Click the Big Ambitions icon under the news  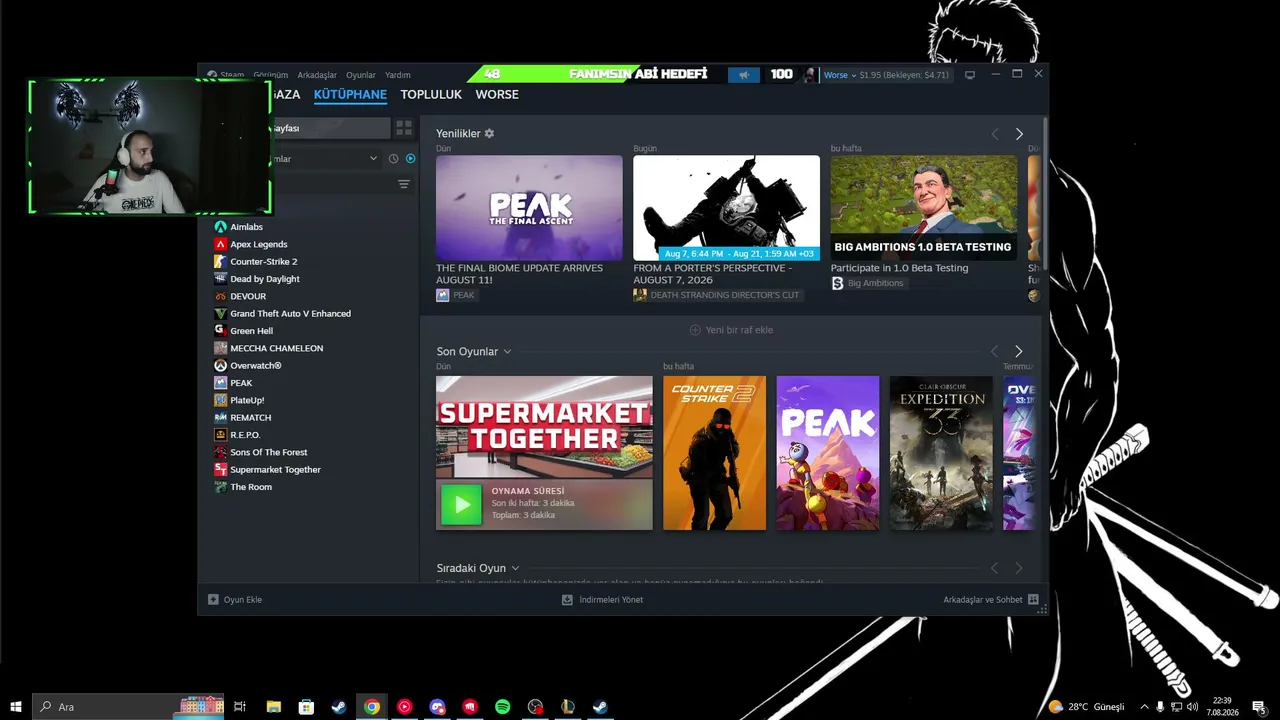pyautogui.click(x=838, y=283)
